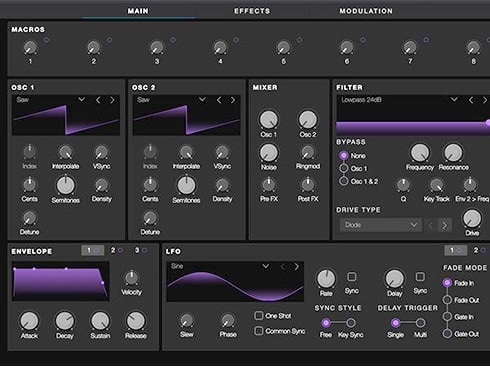490x368 pixels.
Task: Set delay trigger to Multi
Action: click(420, 322)
